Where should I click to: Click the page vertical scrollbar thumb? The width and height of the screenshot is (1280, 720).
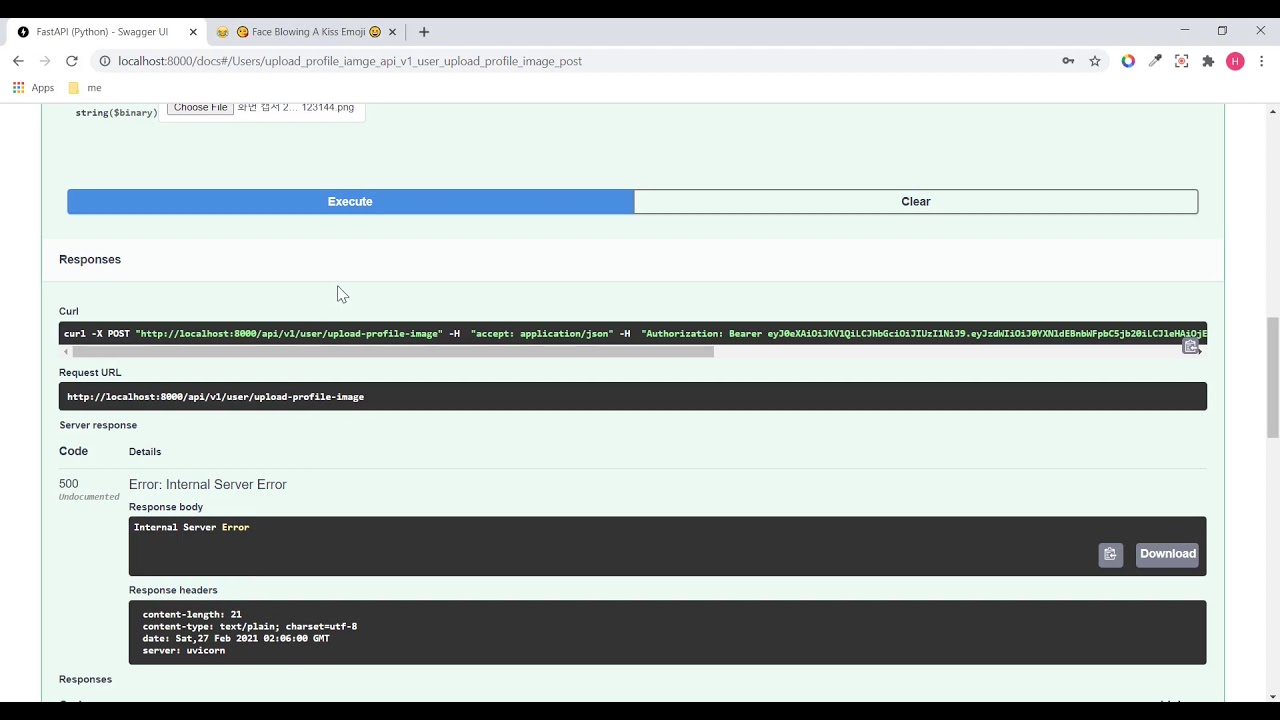pyautogui.click(x=1272, y=377)
